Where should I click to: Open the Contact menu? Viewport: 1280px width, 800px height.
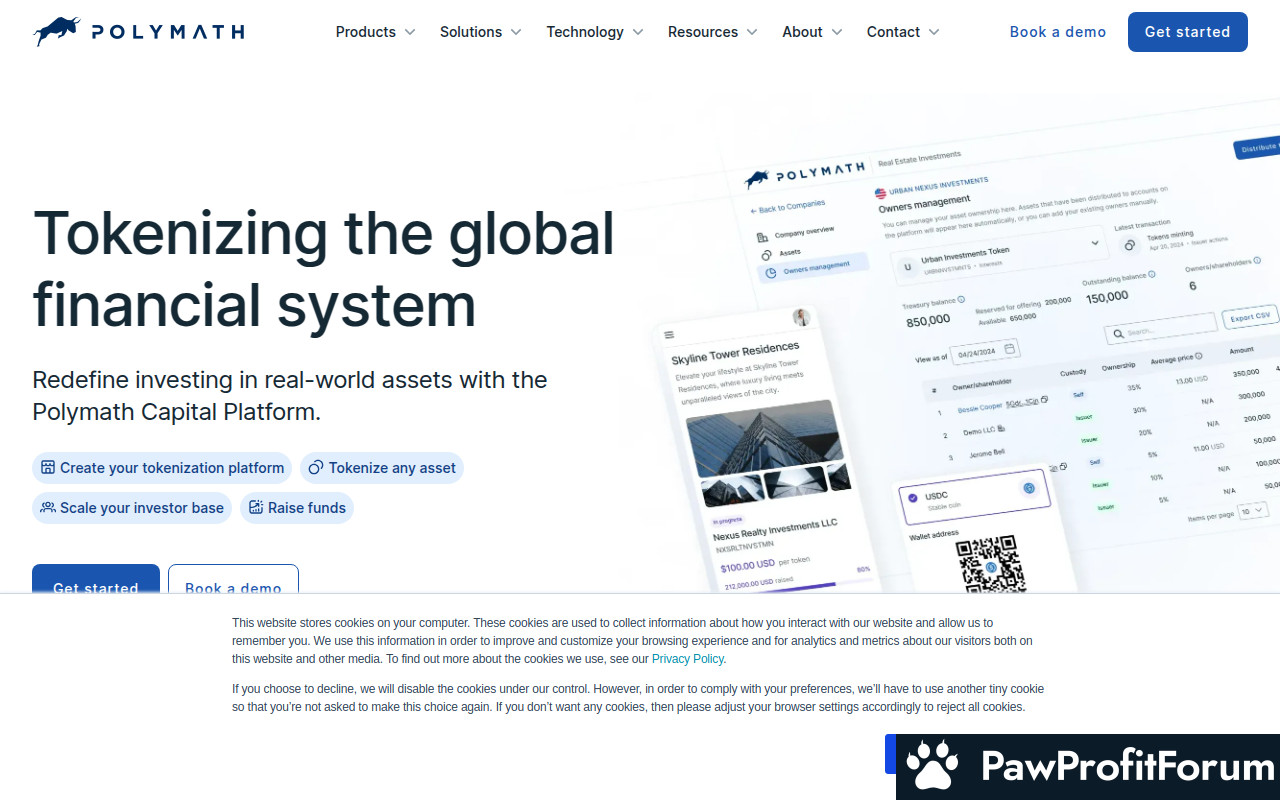point(902,32)
